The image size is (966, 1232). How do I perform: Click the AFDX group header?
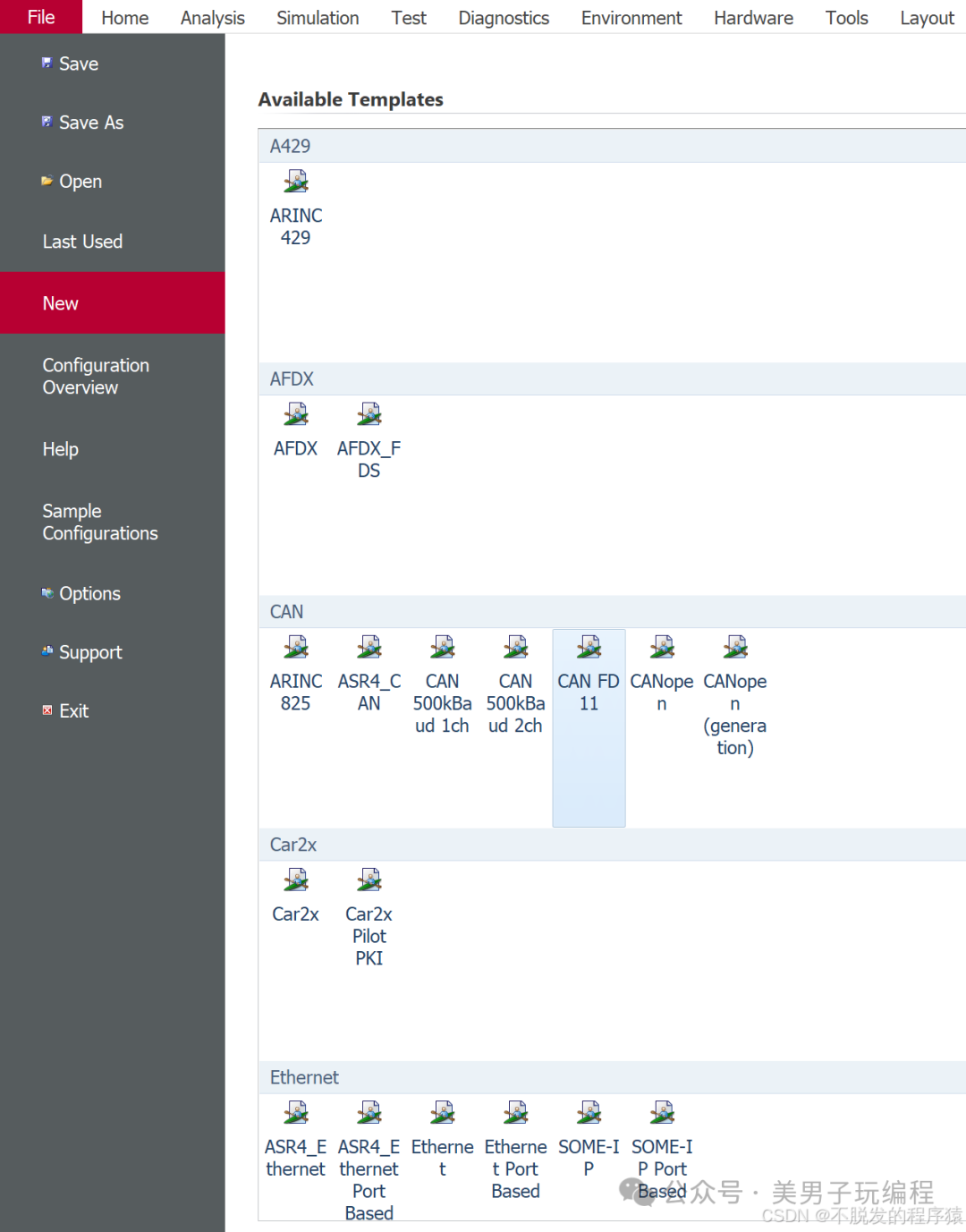tap(612, 379)
